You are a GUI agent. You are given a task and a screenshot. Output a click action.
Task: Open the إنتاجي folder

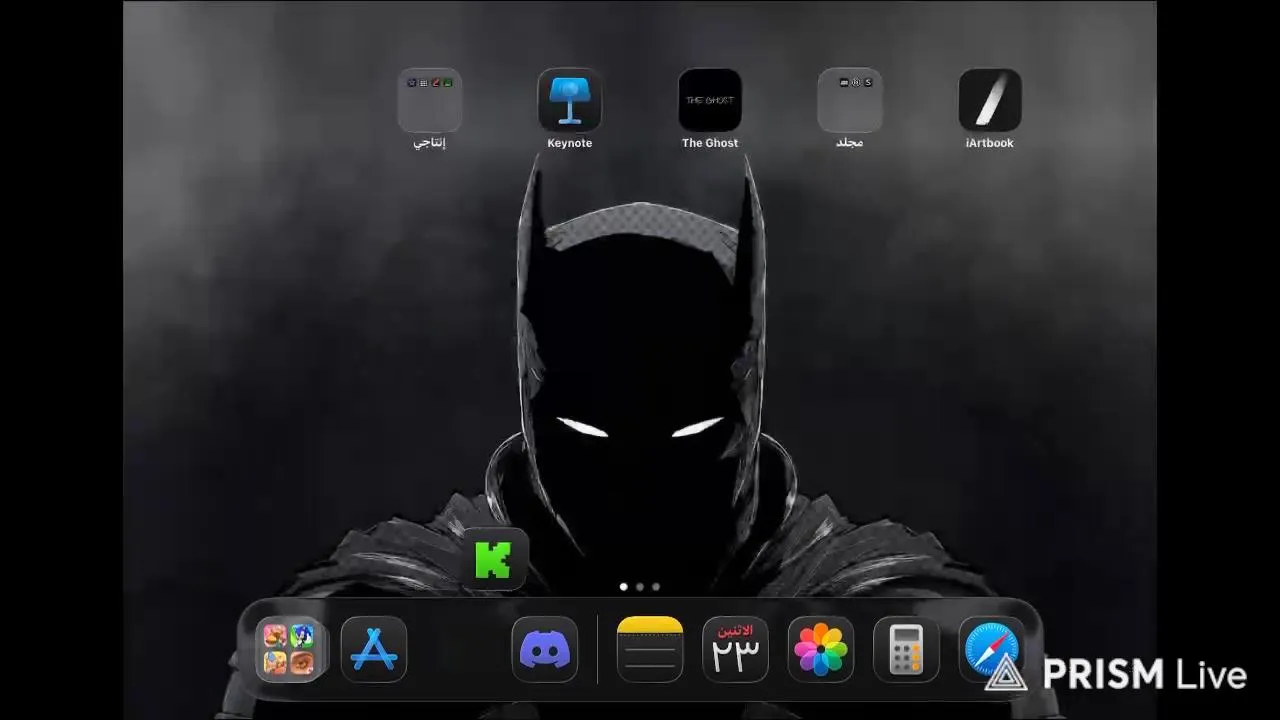[x=430, y=100]
